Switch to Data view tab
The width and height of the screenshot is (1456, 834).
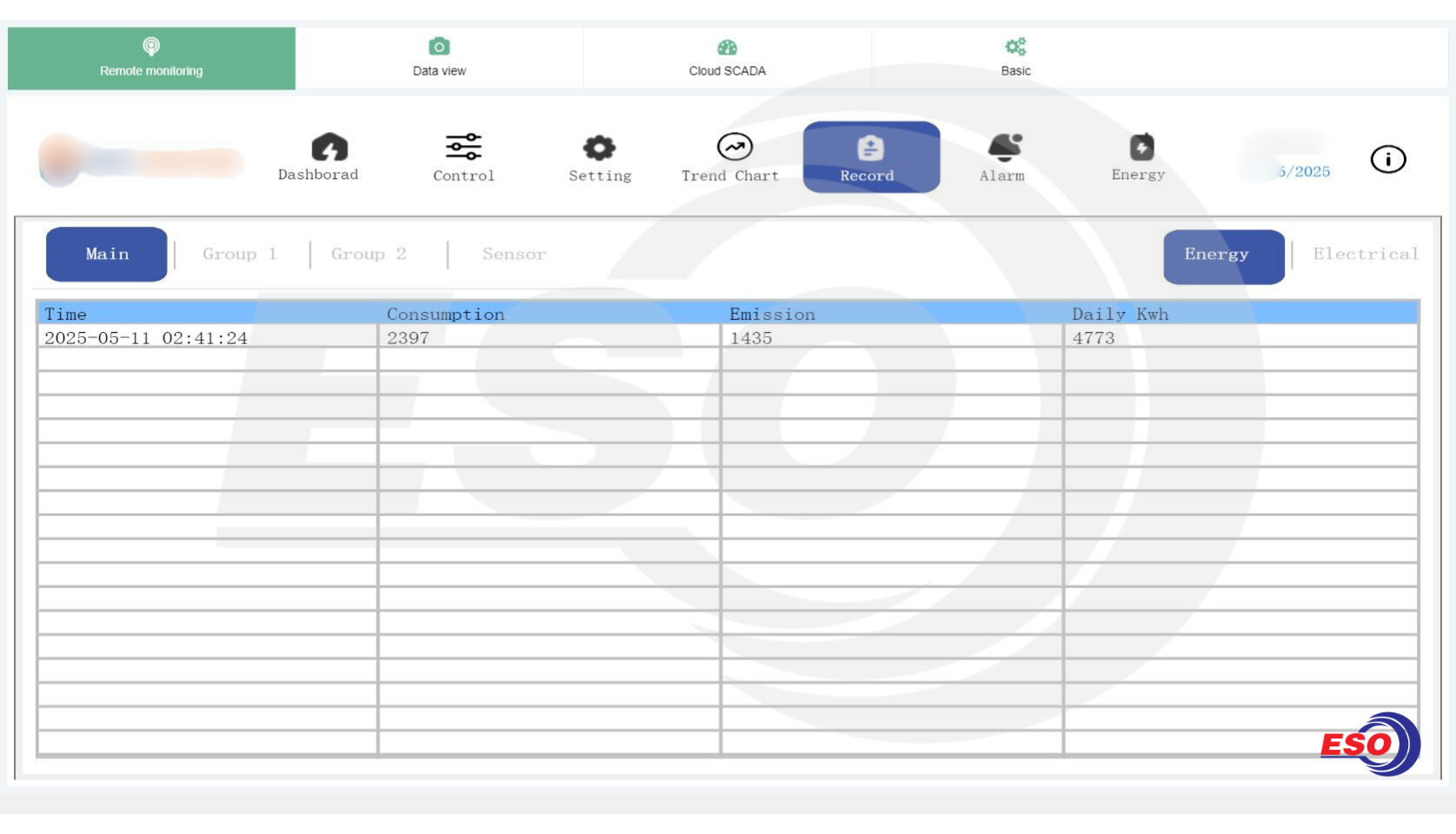pos(439,58)
